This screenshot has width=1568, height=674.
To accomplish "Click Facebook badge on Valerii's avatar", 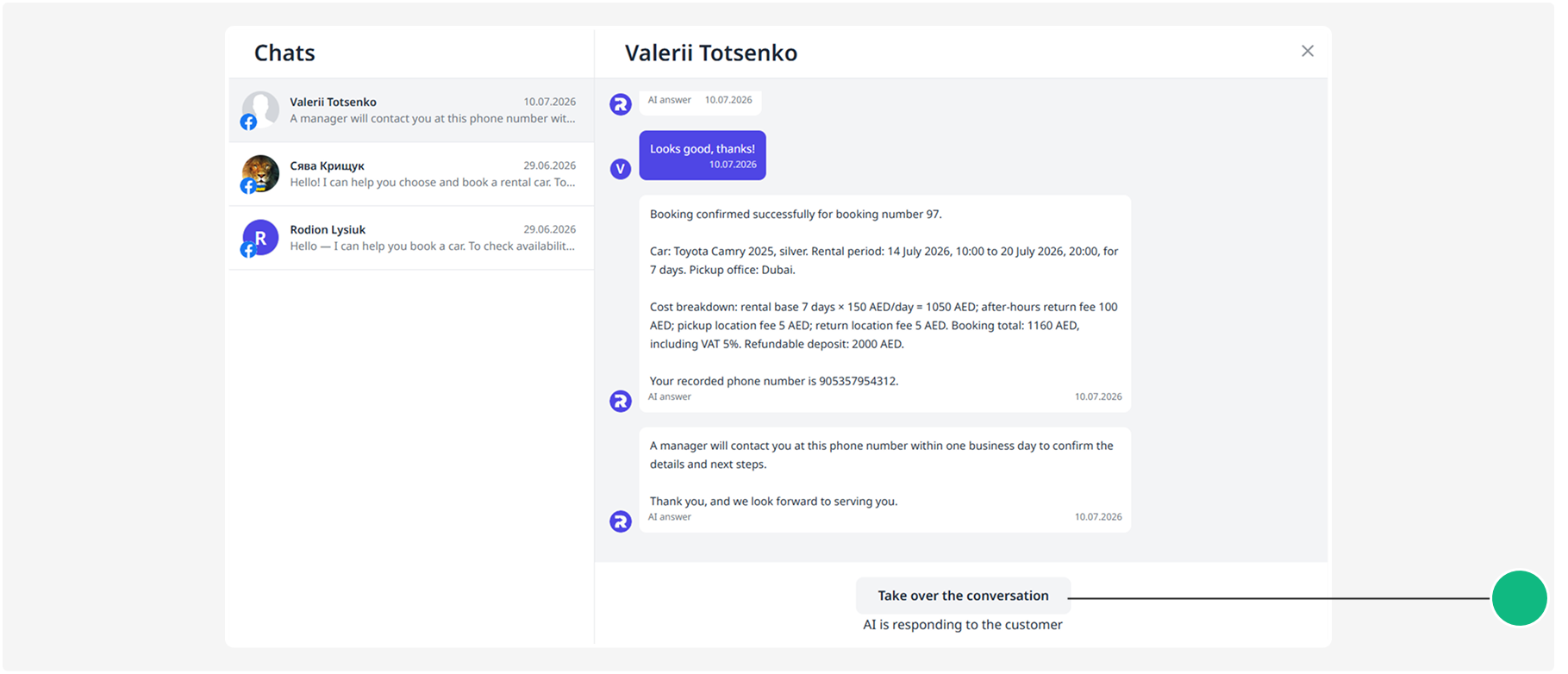I will pos(248,122).
